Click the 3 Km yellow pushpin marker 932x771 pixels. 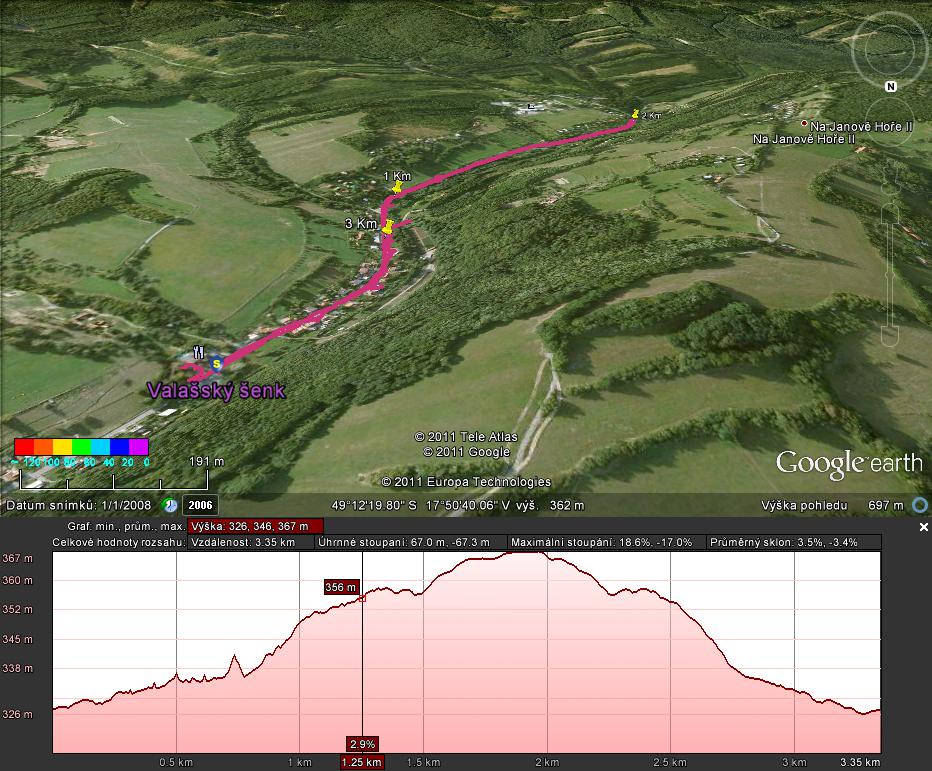(388, 227)
